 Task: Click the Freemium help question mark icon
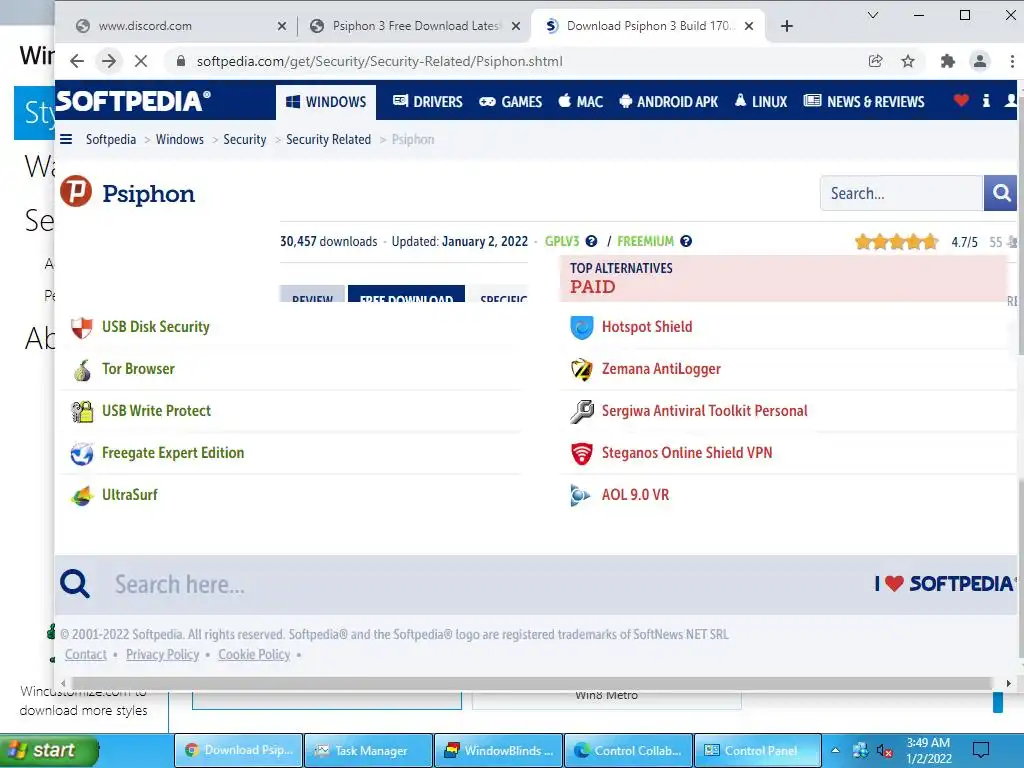coord(686,241)
